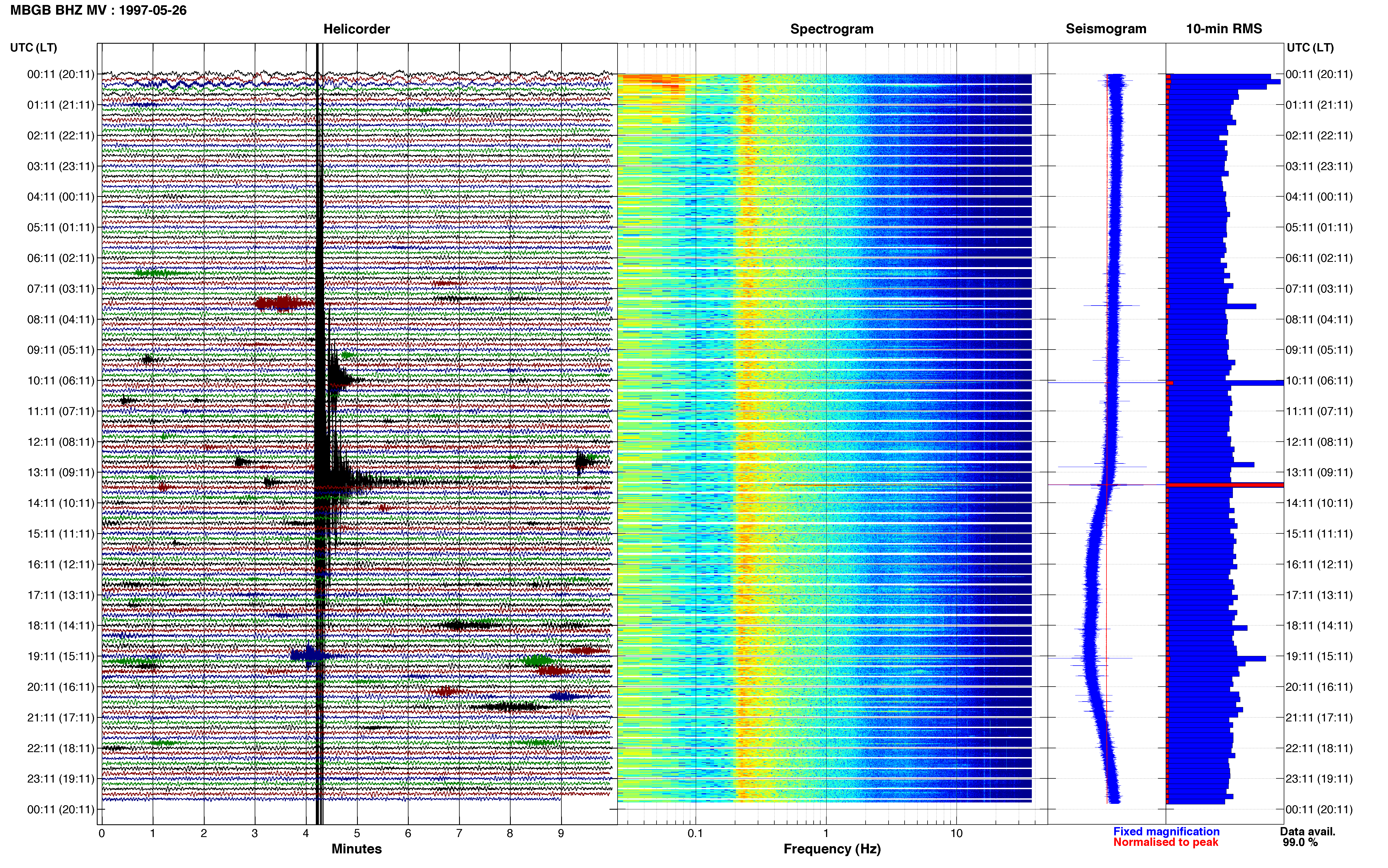Image resolution: width=1388 pixels, height=868 pixels.
Task: Click minute tick 9 on the Helicorder axis
Action: pyautogui.click(x=561, y=833)
